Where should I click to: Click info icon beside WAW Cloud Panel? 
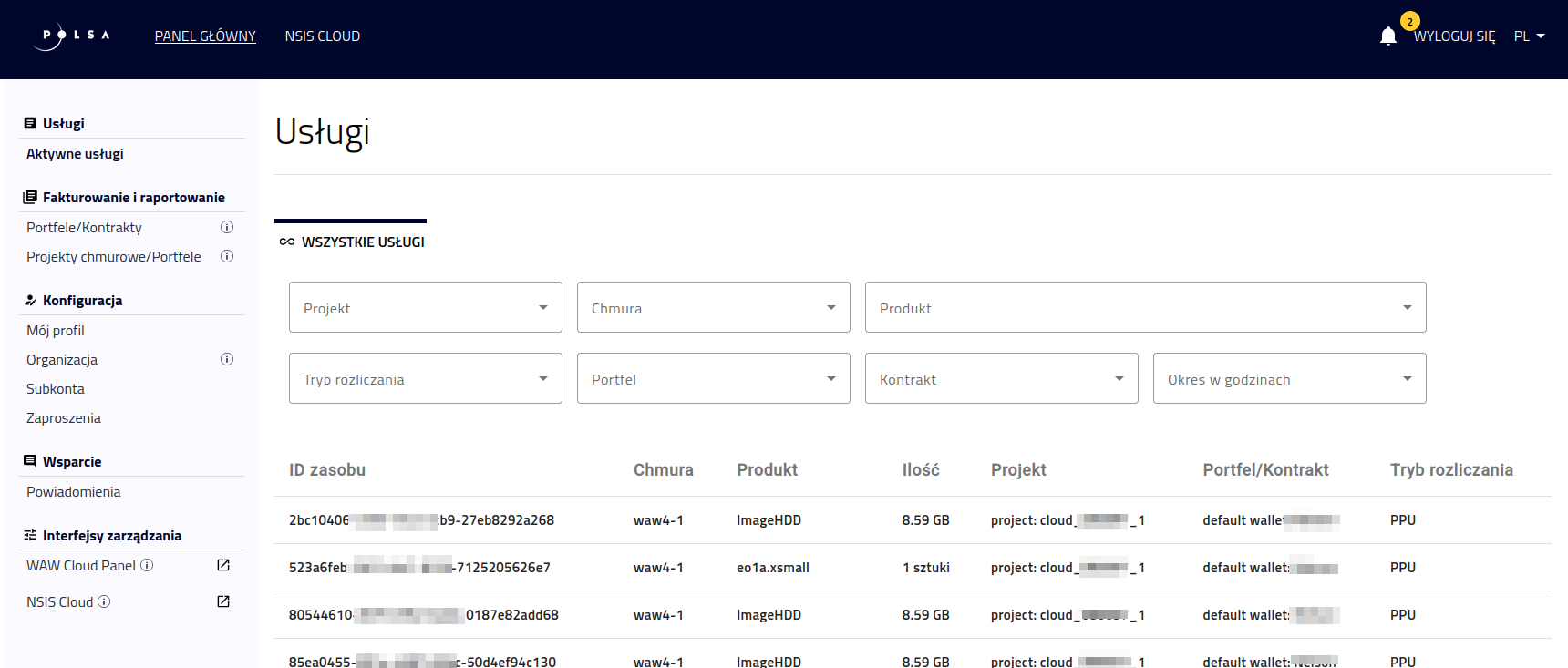(x=147, y=565)
